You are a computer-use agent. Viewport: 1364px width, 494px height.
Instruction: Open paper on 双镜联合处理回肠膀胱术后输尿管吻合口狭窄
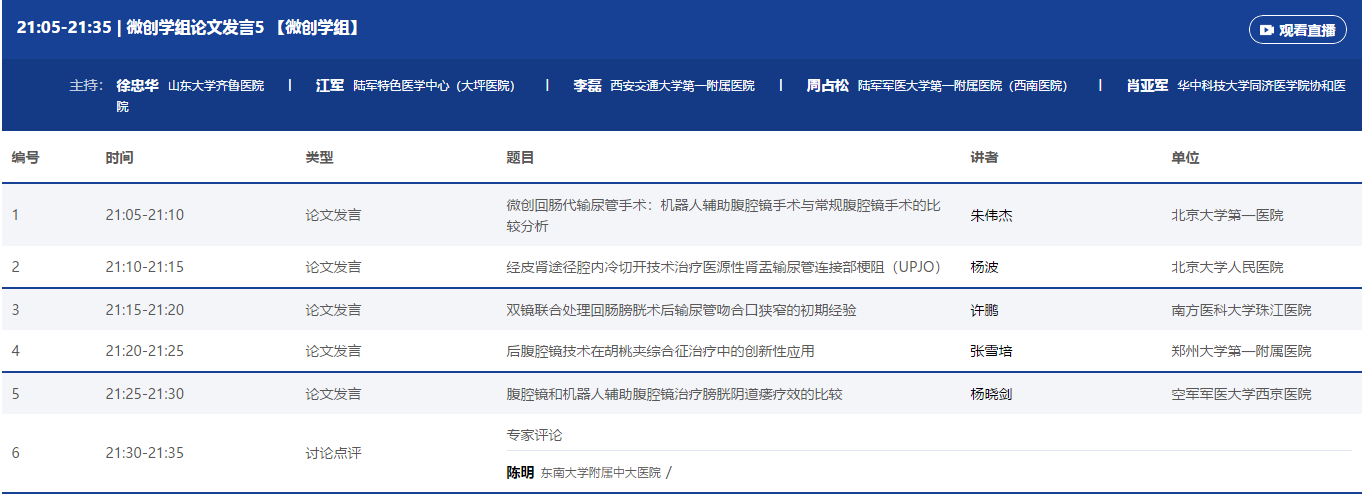point(681,310)
